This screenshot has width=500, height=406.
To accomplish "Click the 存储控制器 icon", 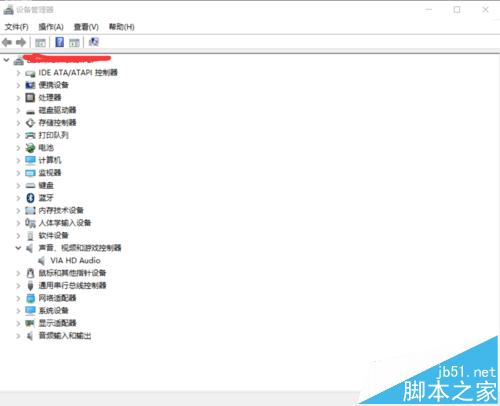I will point(30,123).
